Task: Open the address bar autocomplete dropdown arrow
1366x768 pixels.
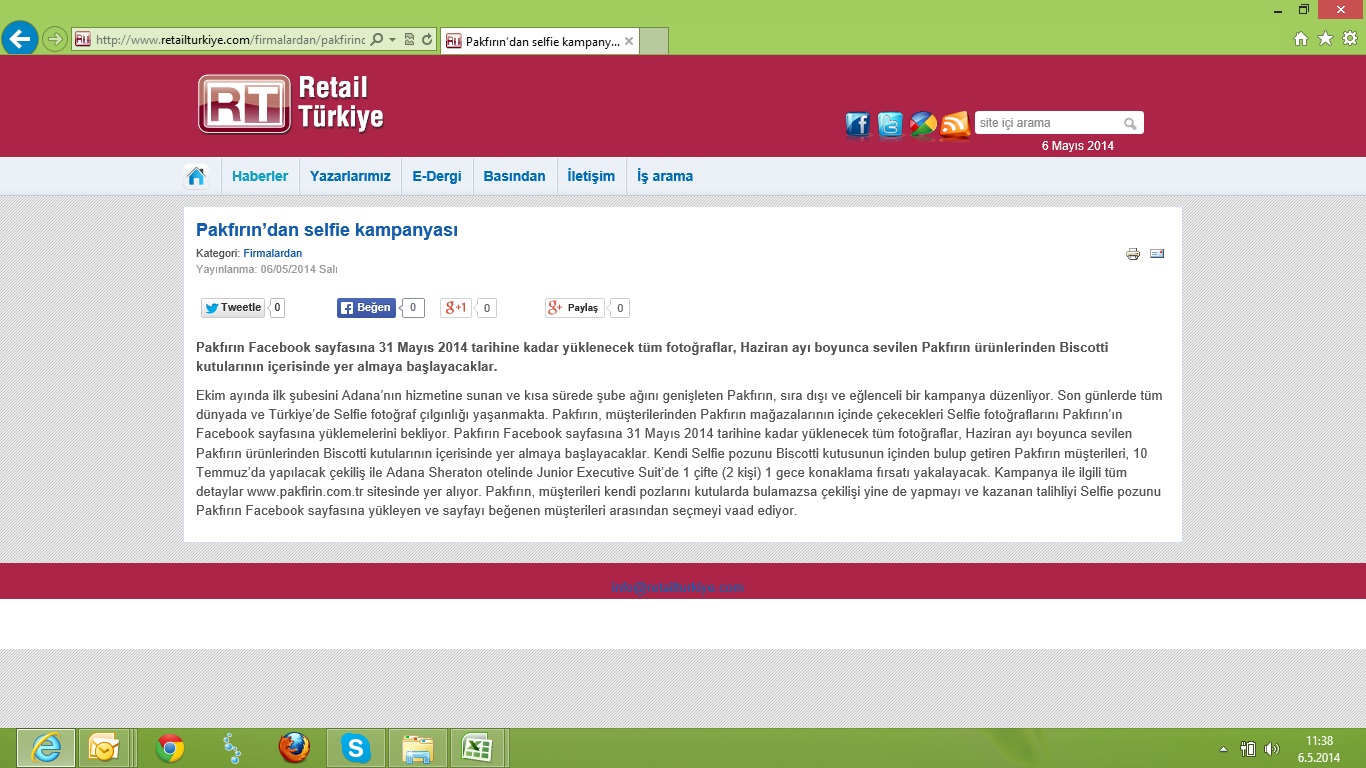Action: pos(393,40)
